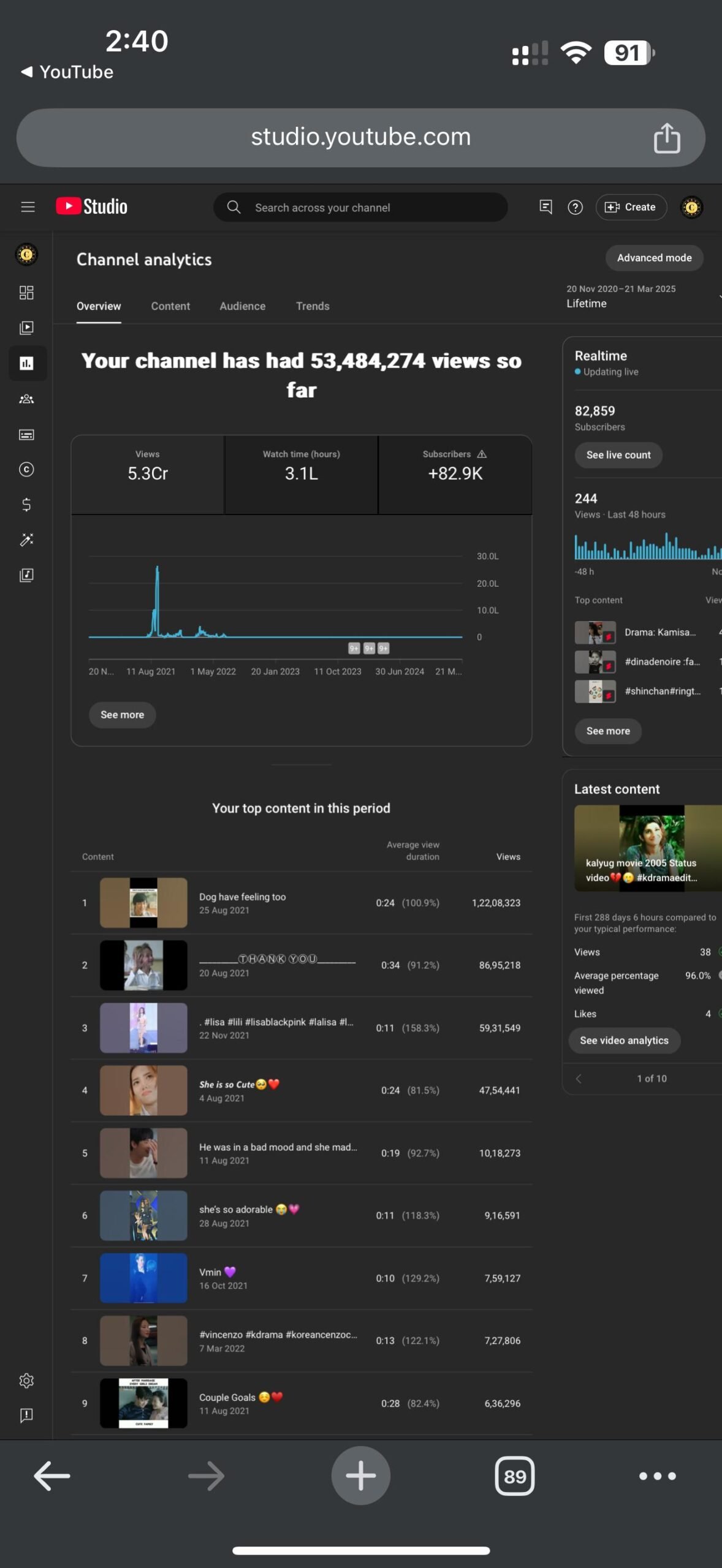Viewport: 722px width, 1568px height.
Task: Open the Audio library icon in sidebar
Action: pos(26,575)
